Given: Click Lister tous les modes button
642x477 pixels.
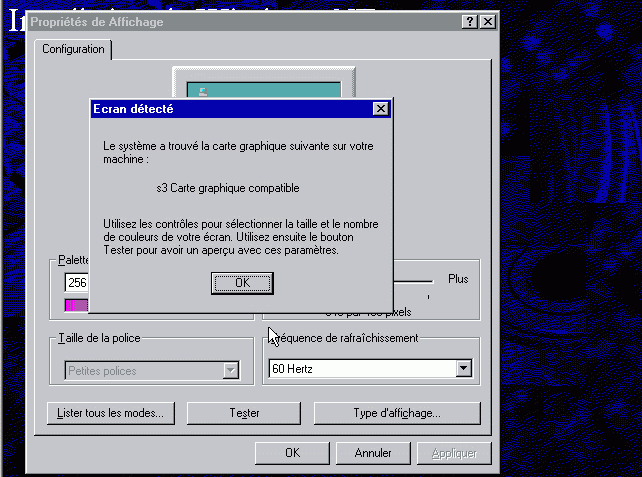Looking at the screenshot, I should click(x=111, y=413).
